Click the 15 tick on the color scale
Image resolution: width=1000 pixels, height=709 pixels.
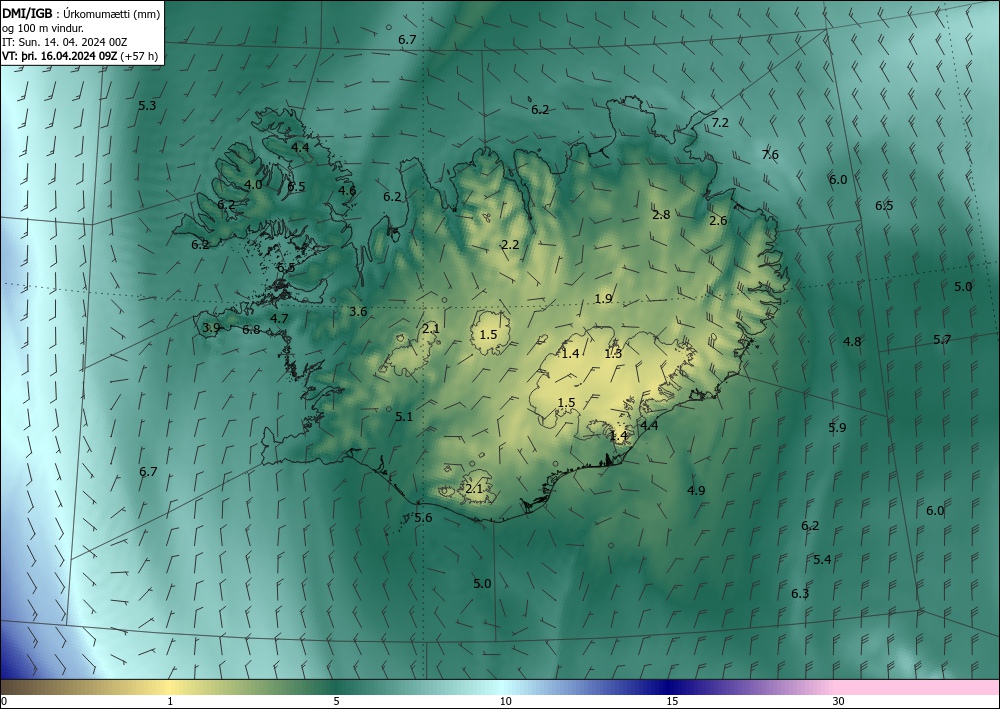point(672,702)
